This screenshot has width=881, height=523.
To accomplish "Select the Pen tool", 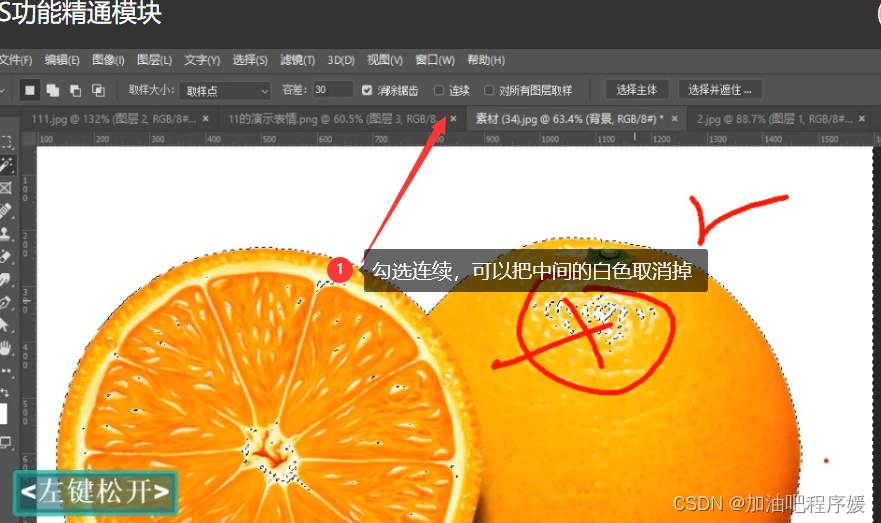I will [x=6, y=302].
